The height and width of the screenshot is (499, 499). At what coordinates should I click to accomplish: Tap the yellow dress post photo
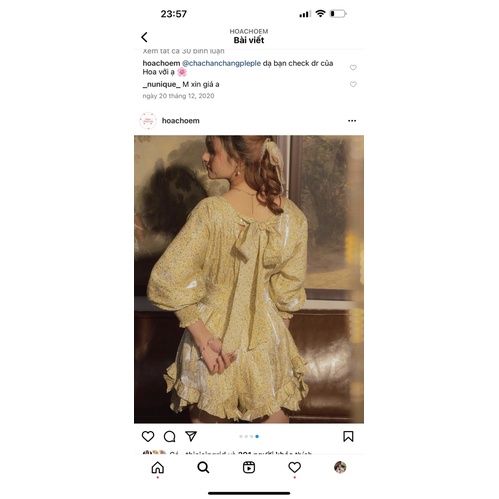coord(249,279)
